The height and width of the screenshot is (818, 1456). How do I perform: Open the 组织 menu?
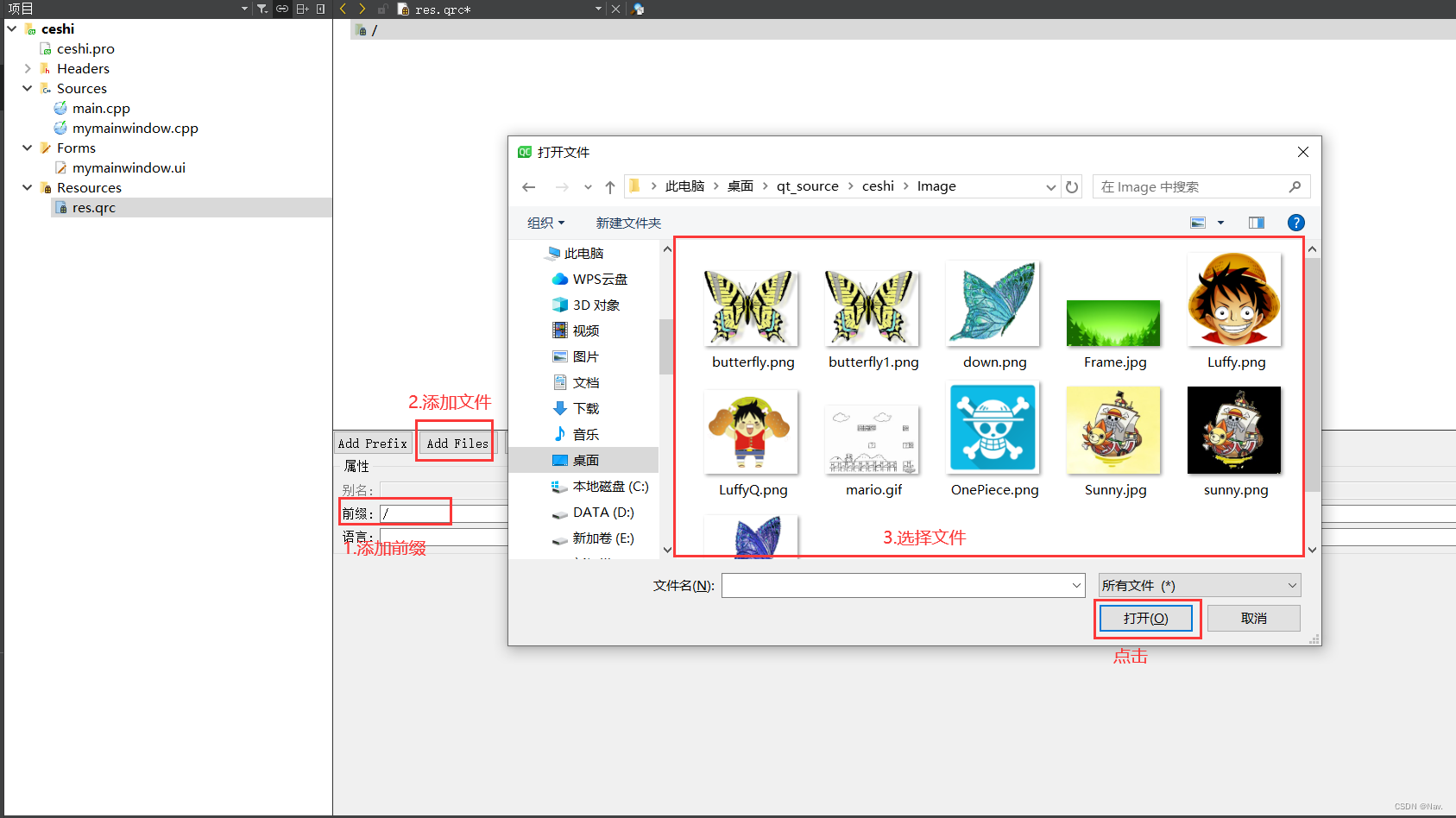coord(545,223)
